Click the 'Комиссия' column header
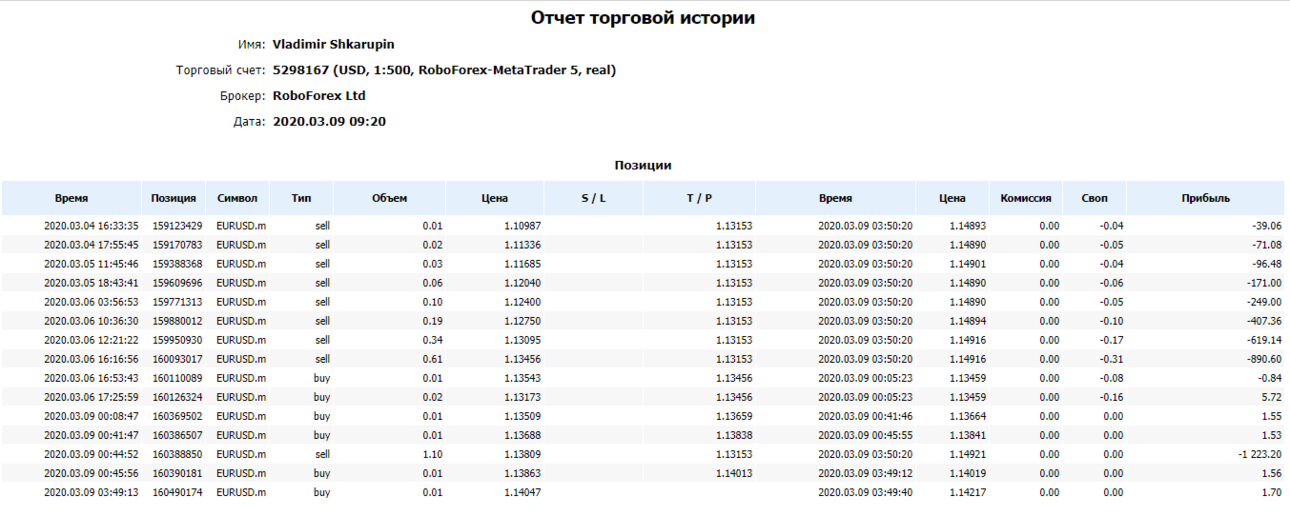 (x=1026, y=198)
